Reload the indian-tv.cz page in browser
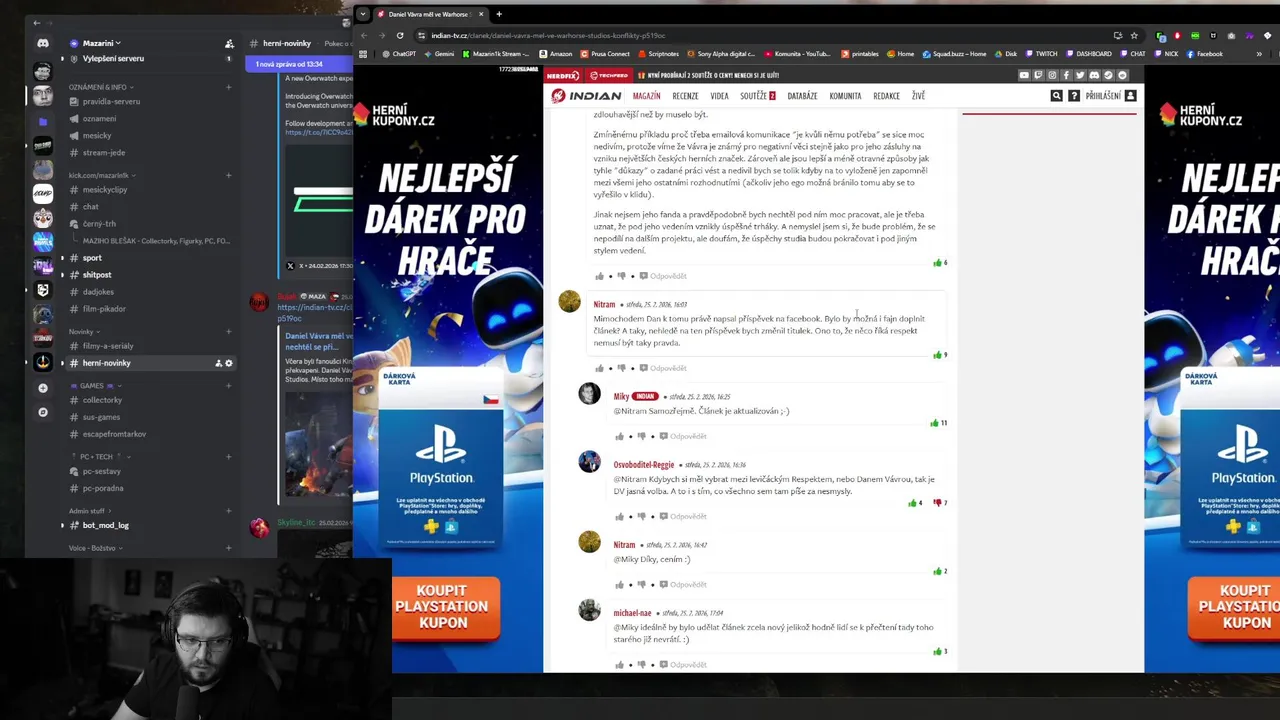The width and height of the screenshot is (1280, 720). [x=400, y=35]
